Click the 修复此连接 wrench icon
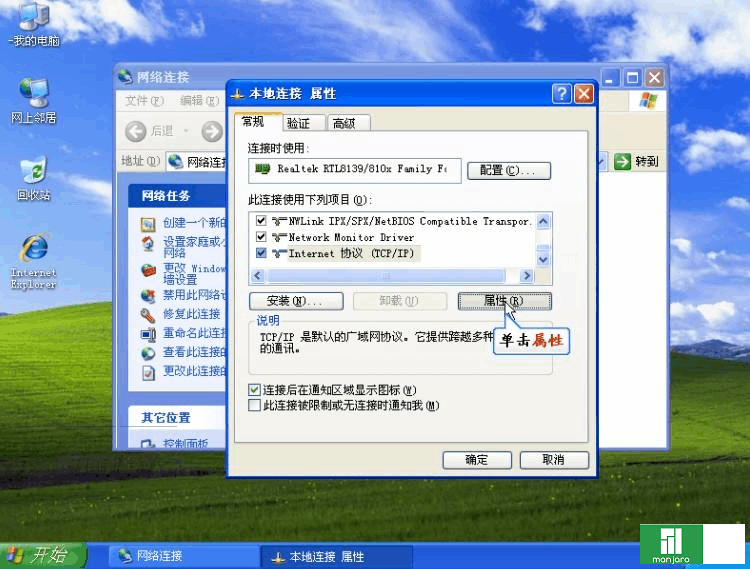 (148, 315)
